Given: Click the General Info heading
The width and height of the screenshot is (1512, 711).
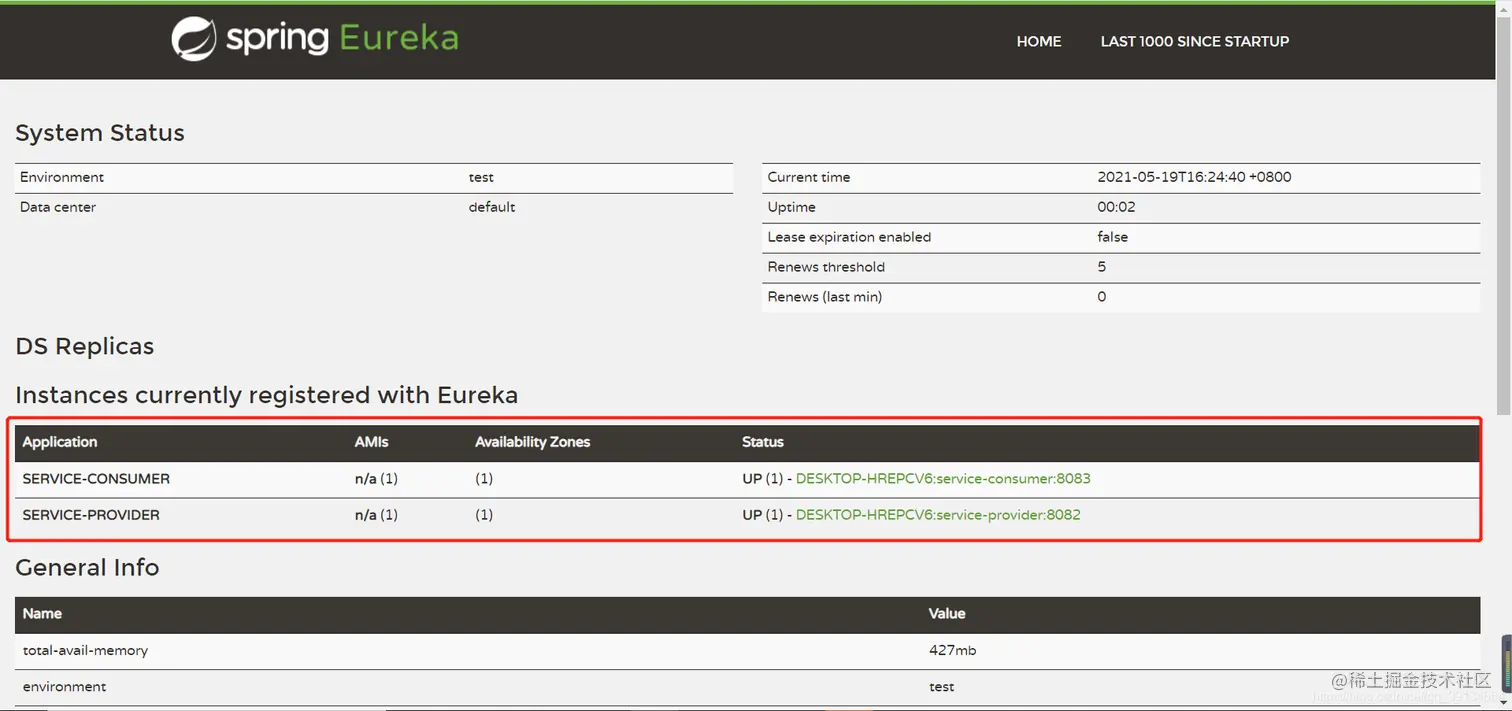Looking at the screenshot, I should 87,567.
